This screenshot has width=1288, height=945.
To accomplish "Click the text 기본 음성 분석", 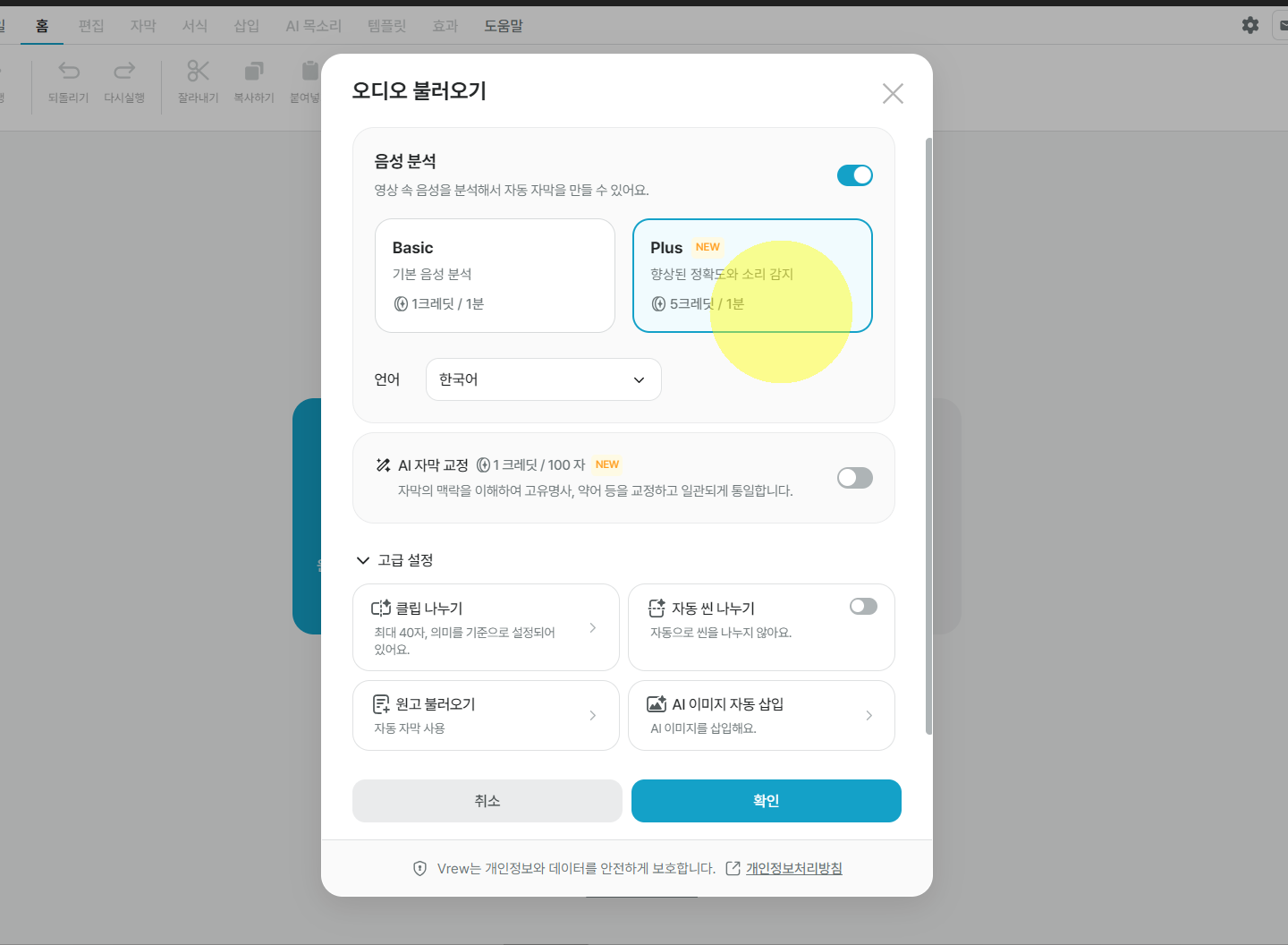I will (x=432, y=275).
